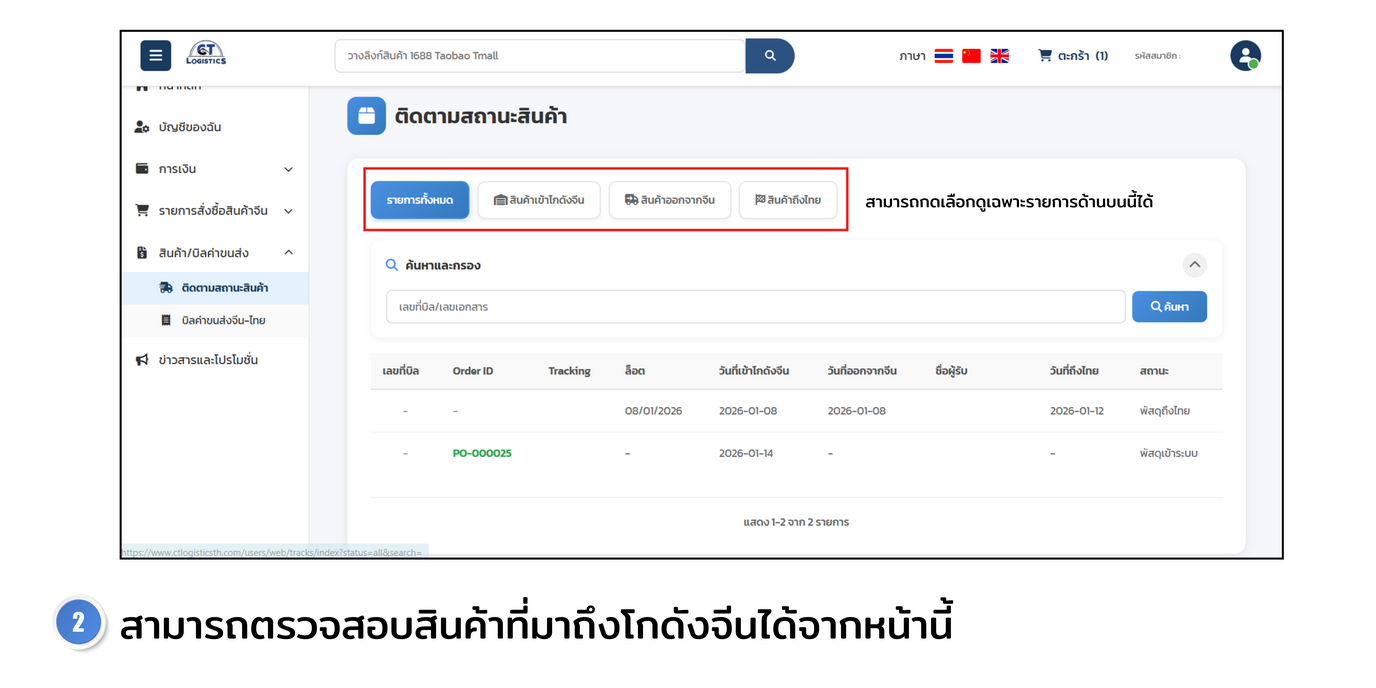
Task: Select the สินค้าออกจากจีน tab
Action: pos(669,200)
